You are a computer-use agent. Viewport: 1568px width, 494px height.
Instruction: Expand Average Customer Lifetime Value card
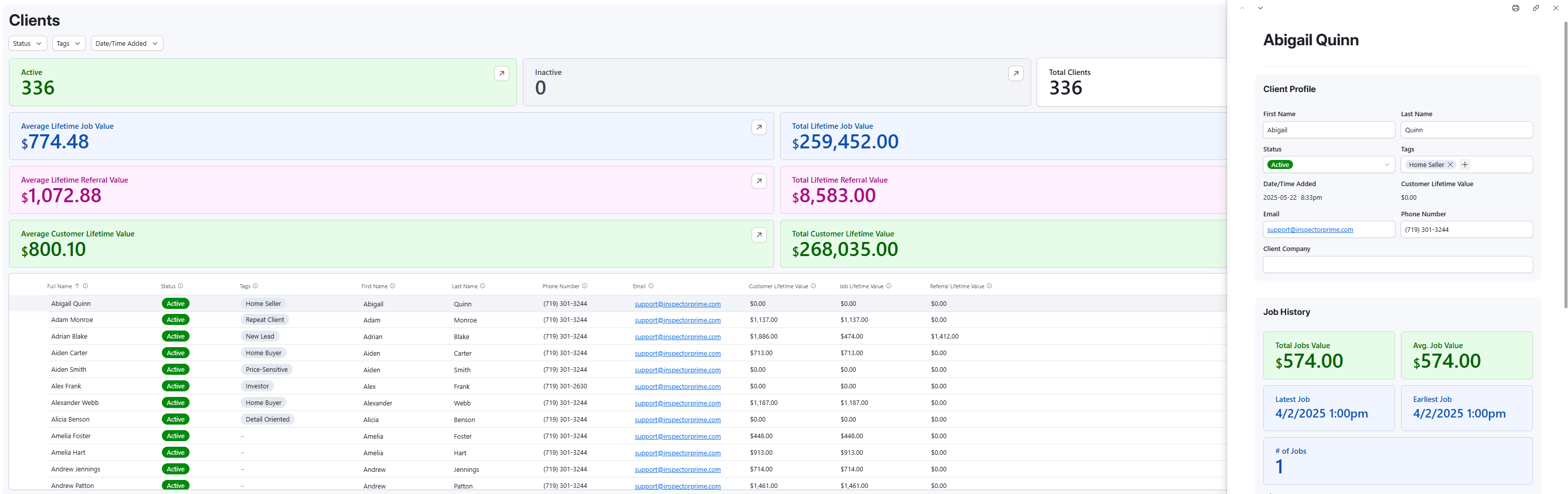[759, 235]
